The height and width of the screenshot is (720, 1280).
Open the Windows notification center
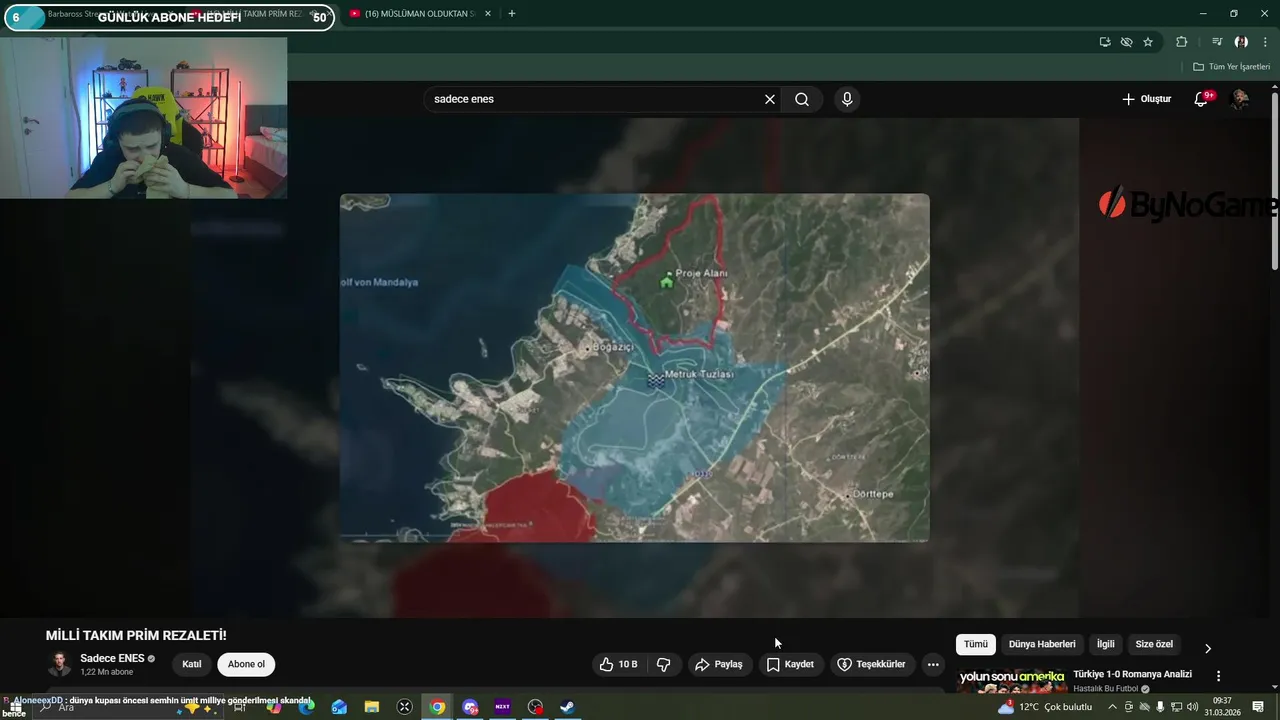point(1258,707)
